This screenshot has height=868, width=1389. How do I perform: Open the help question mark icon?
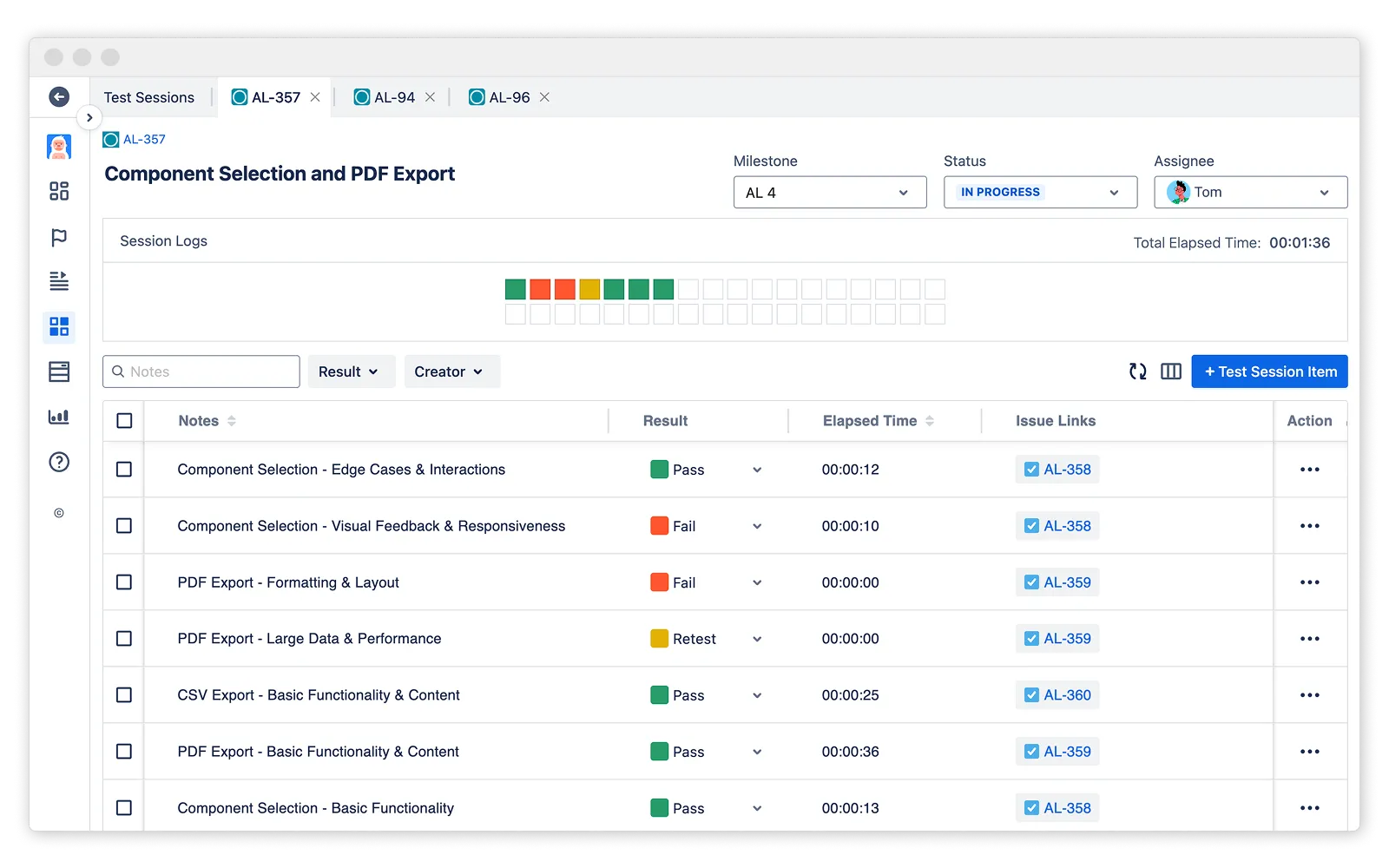click(x=59, y=462)
